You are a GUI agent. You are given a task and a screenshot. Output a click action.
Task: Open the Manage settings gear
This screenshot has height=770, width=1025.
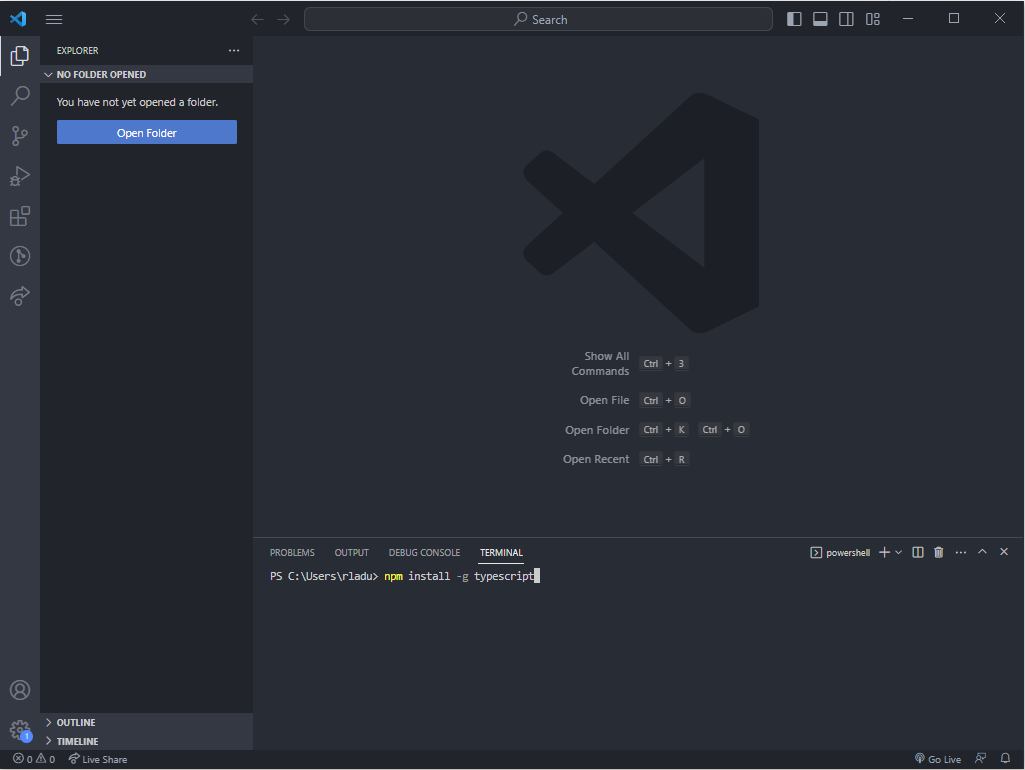coord(20,730)
